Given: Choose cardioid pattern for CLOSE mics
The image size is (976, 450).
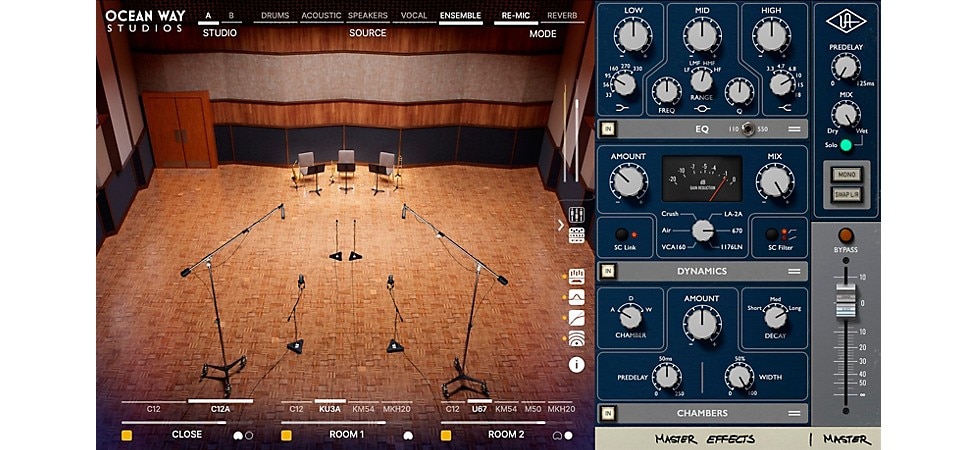Looking at the screenshot, I should [238, 435].
